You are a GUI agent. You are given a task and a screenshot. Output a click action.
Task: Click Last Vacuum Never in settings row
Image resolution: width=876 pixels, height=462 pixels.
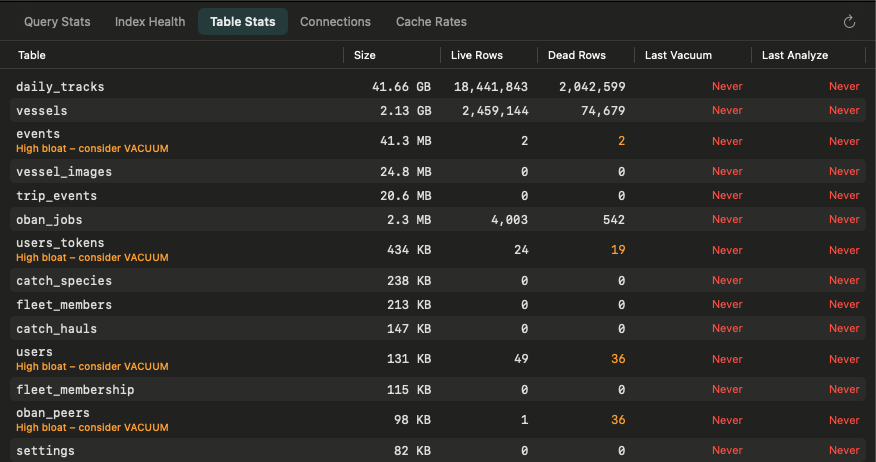pyautogui.click(x=727, y=450)
